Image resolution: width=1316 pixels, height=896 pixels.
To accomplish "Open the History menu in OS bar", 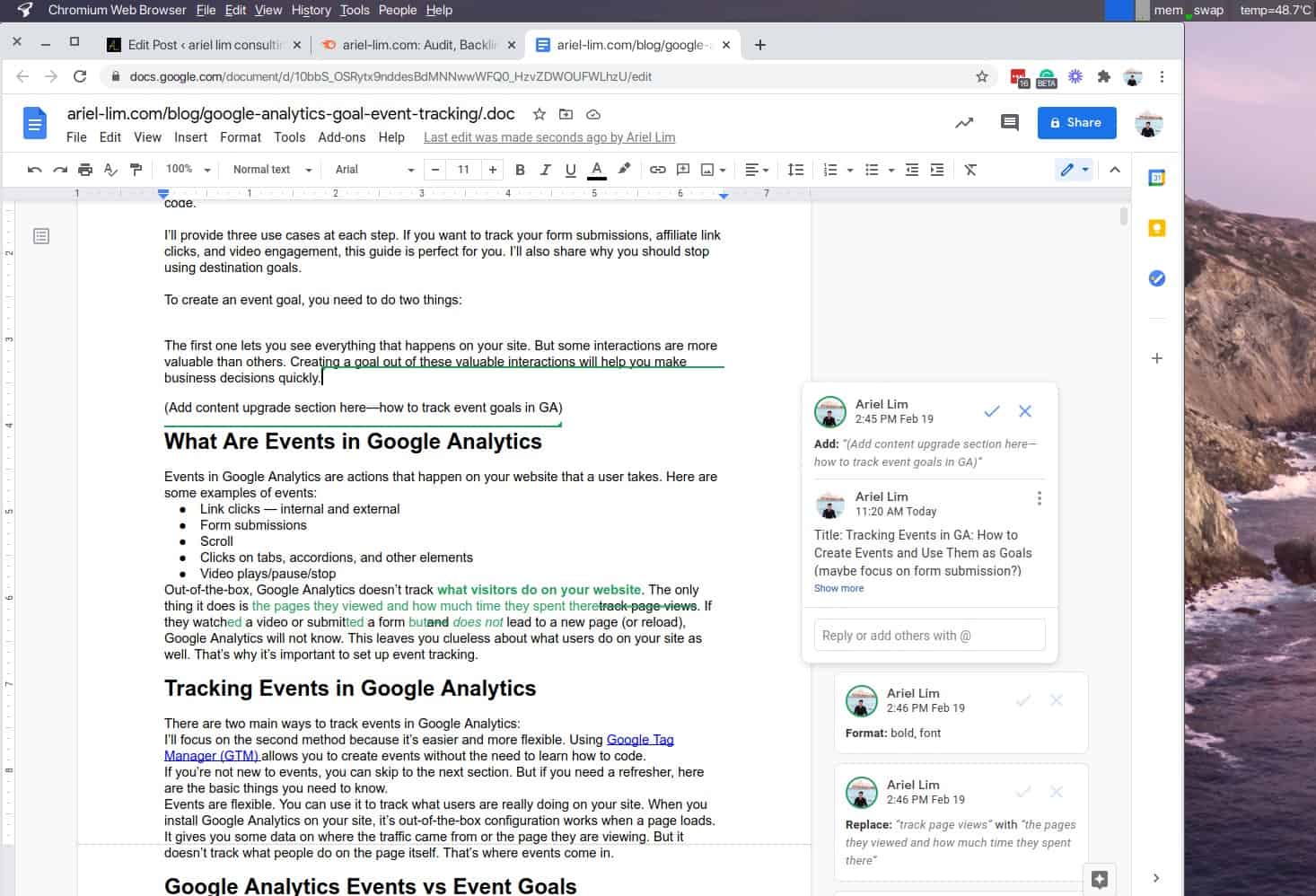I will (311, 10).
